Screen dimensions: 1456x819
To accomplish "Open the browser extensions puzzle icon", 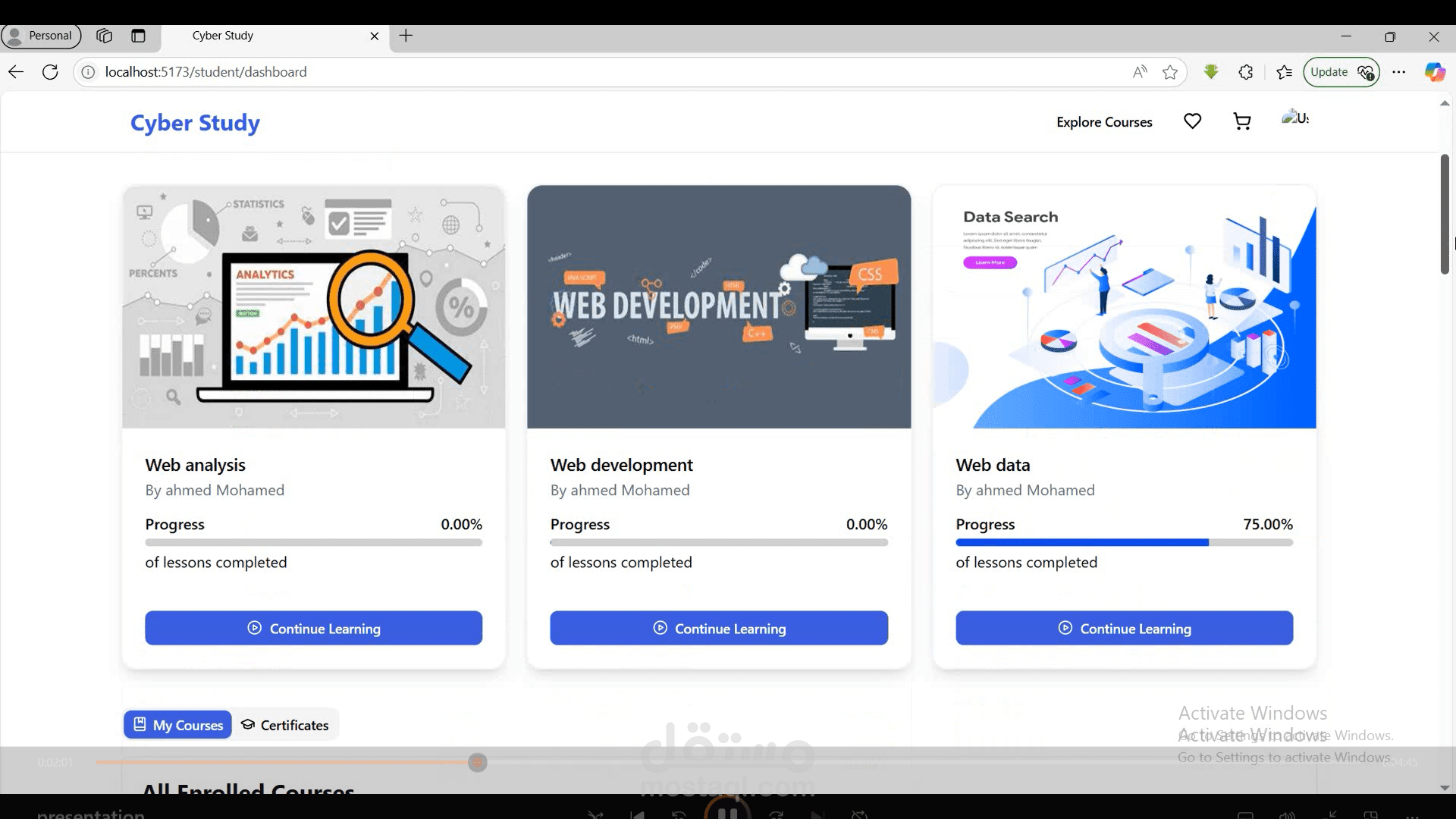I will point(1246,72).
